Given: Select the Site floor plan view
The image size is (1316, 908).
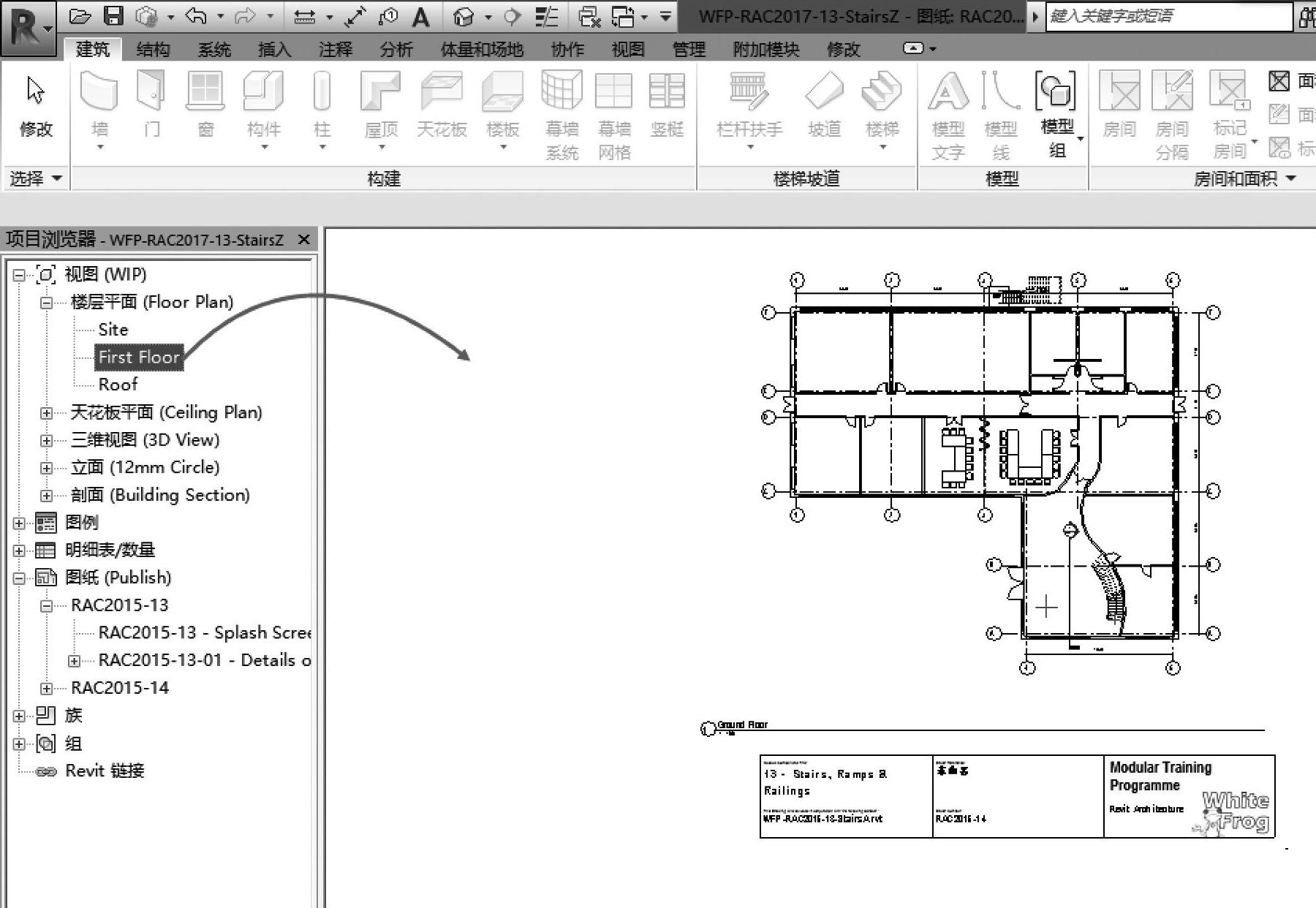Looking at the screenshot, I should coord(113,330).
